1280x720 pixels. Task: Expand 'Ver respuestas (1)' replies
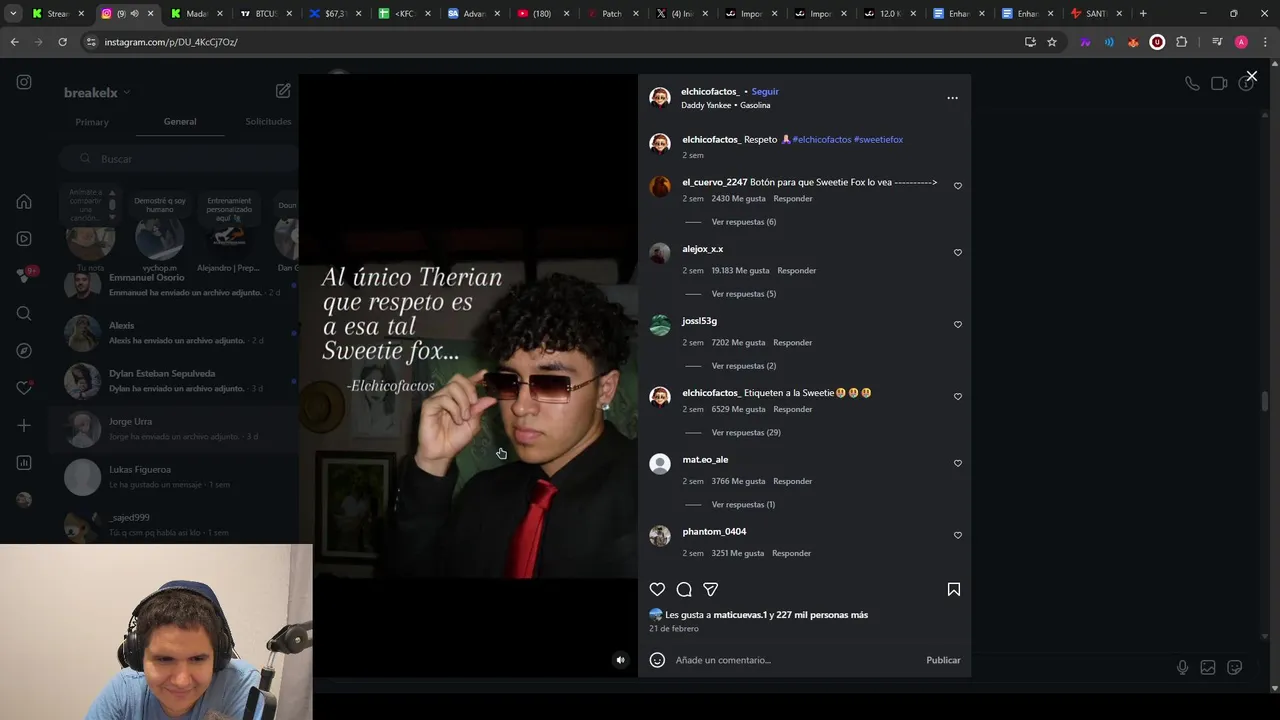(743, 505)
